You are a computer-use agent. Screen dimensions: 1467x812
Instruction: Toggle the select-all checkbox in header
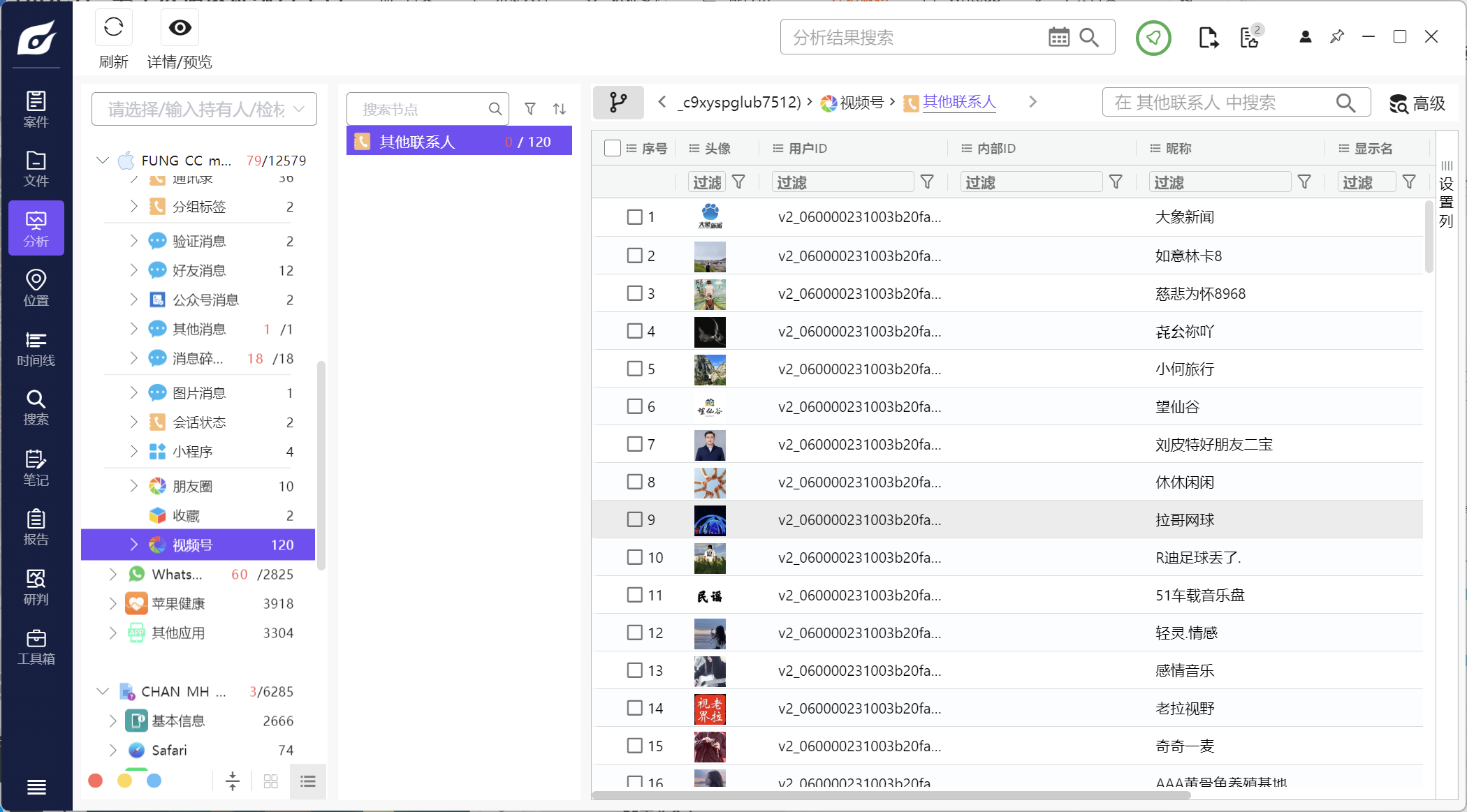[x=612, y=148]
